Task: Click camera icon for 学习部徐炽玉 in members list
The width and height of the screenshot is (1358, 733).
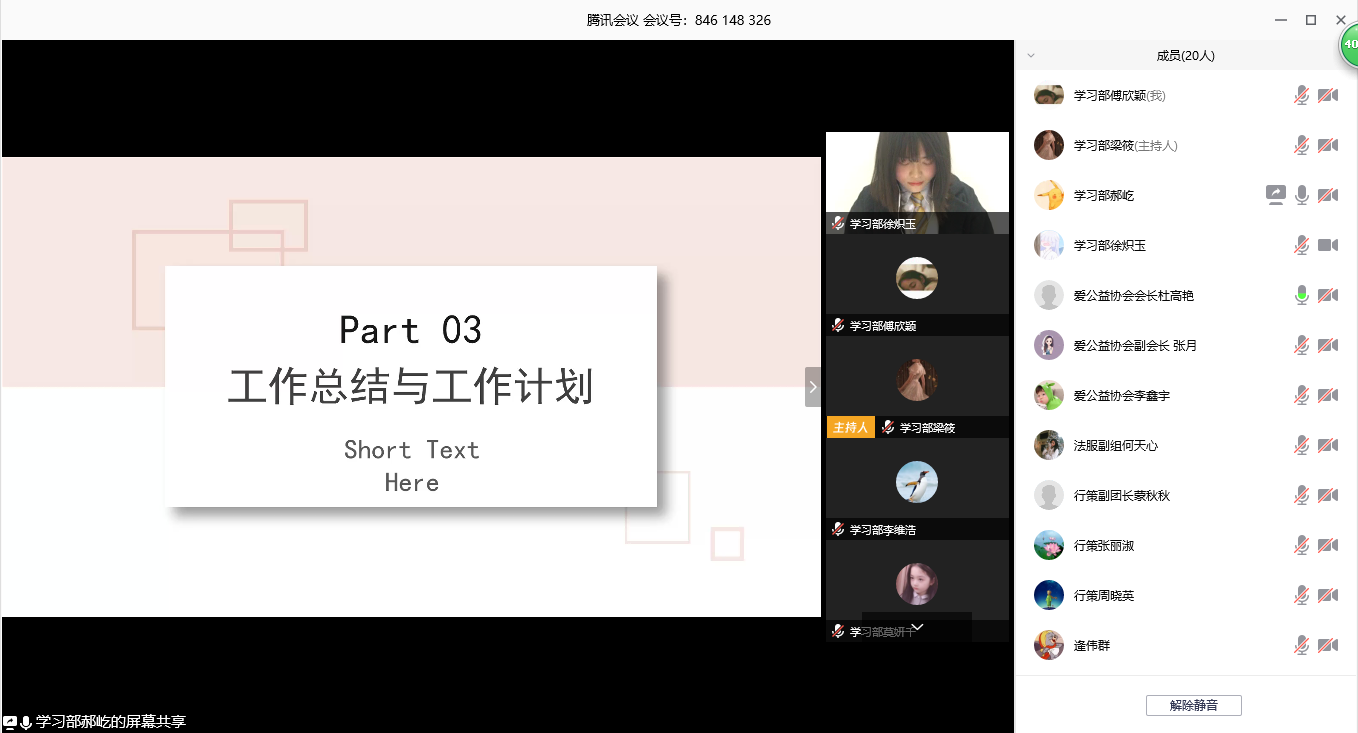Action: (1327, 245)
